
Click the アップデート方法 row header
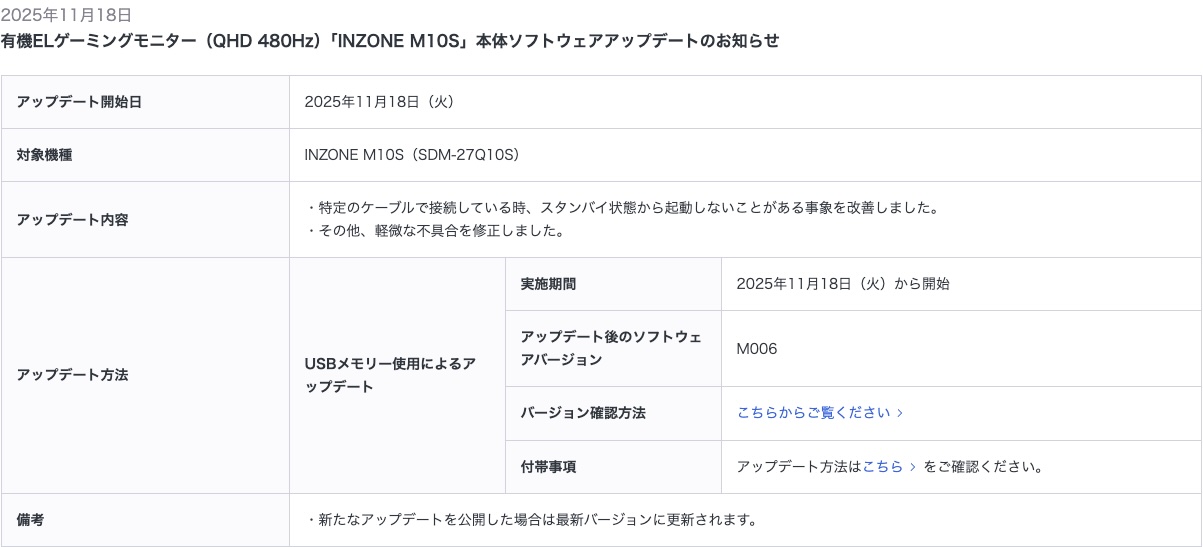(x=72, y=375)
